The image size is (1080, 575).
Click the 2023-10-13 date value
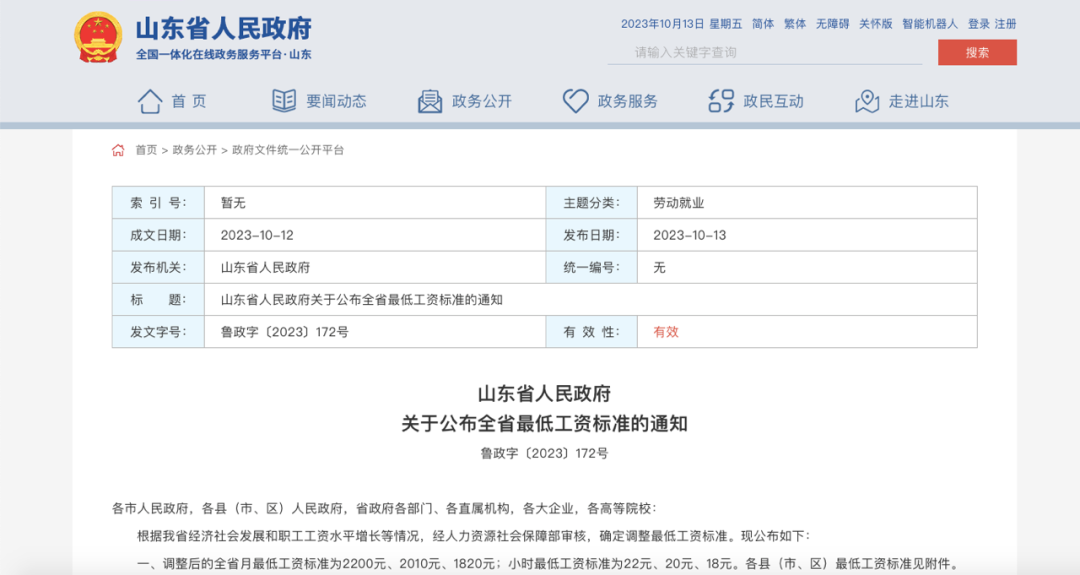pos(689,236)
